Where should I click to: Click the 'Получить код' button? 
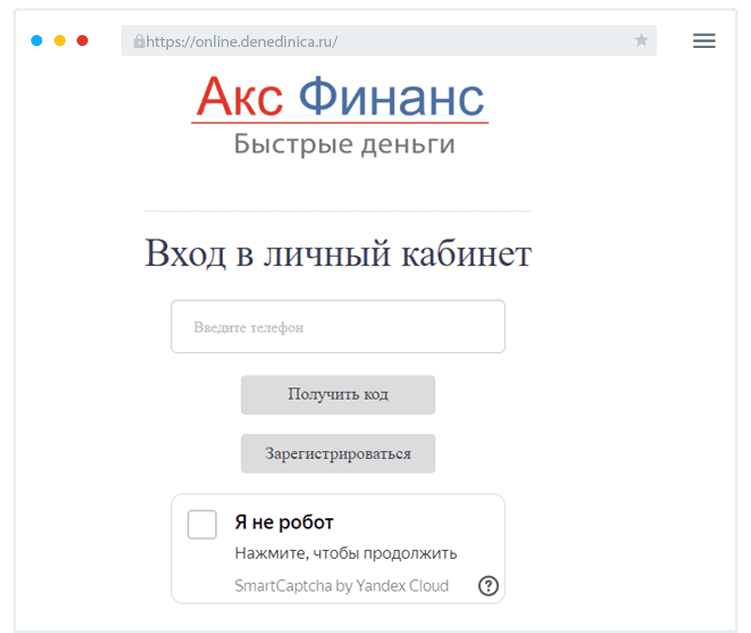click(338, 395)
